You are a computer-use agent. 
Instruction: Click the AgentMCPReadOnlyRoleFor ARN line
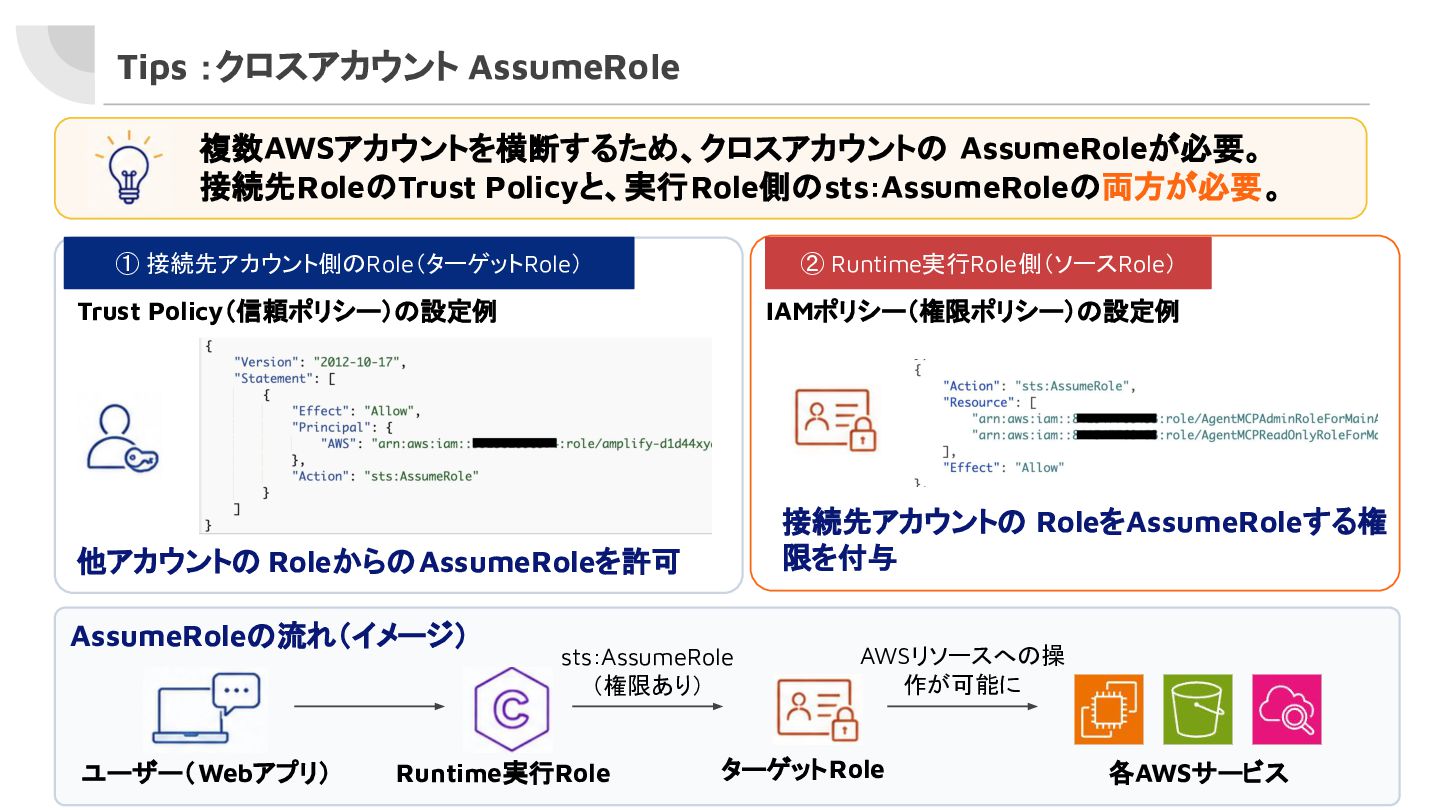pos(1175,435)
